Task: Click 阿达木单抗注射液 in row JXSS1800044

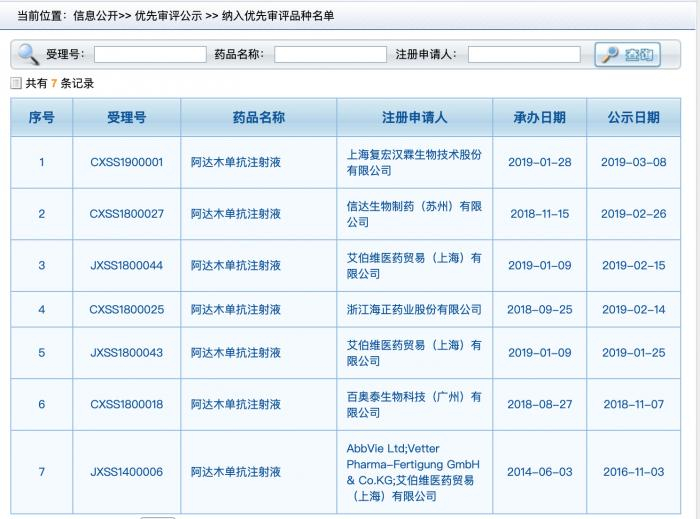Action: coord(236,266)
